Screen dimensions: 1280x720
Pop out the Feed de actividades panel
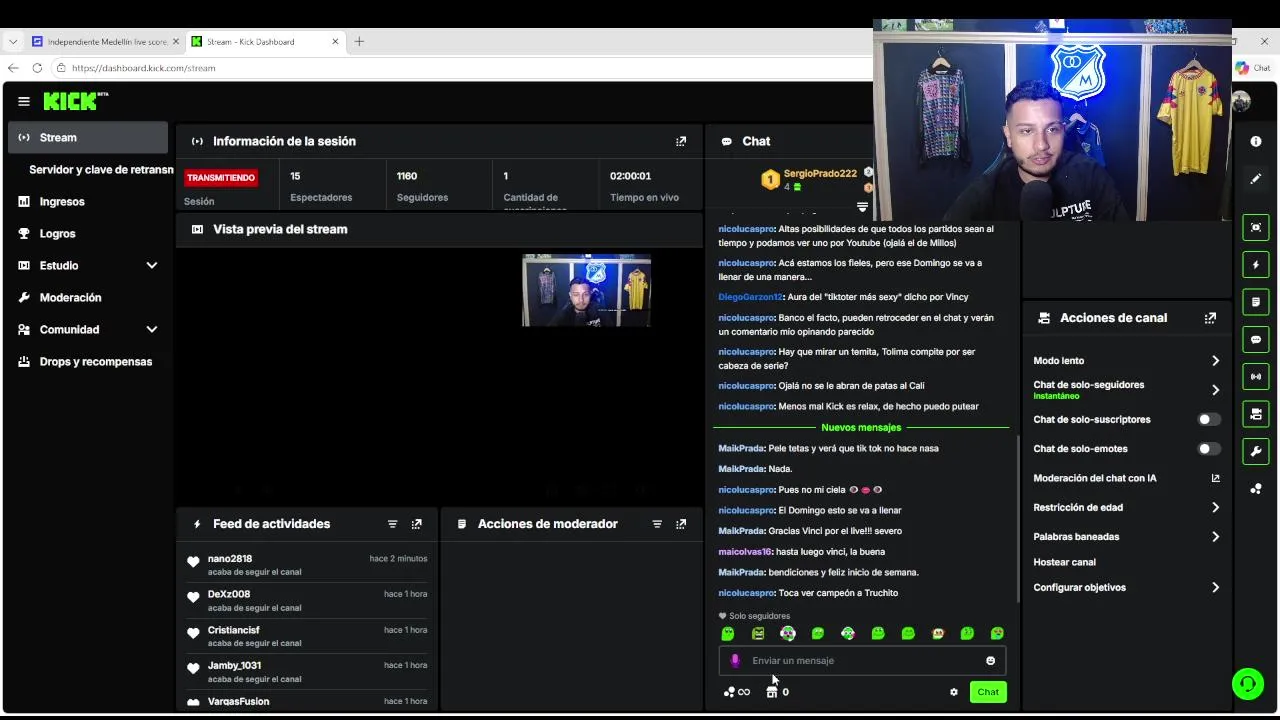click(x=417, y=524)
